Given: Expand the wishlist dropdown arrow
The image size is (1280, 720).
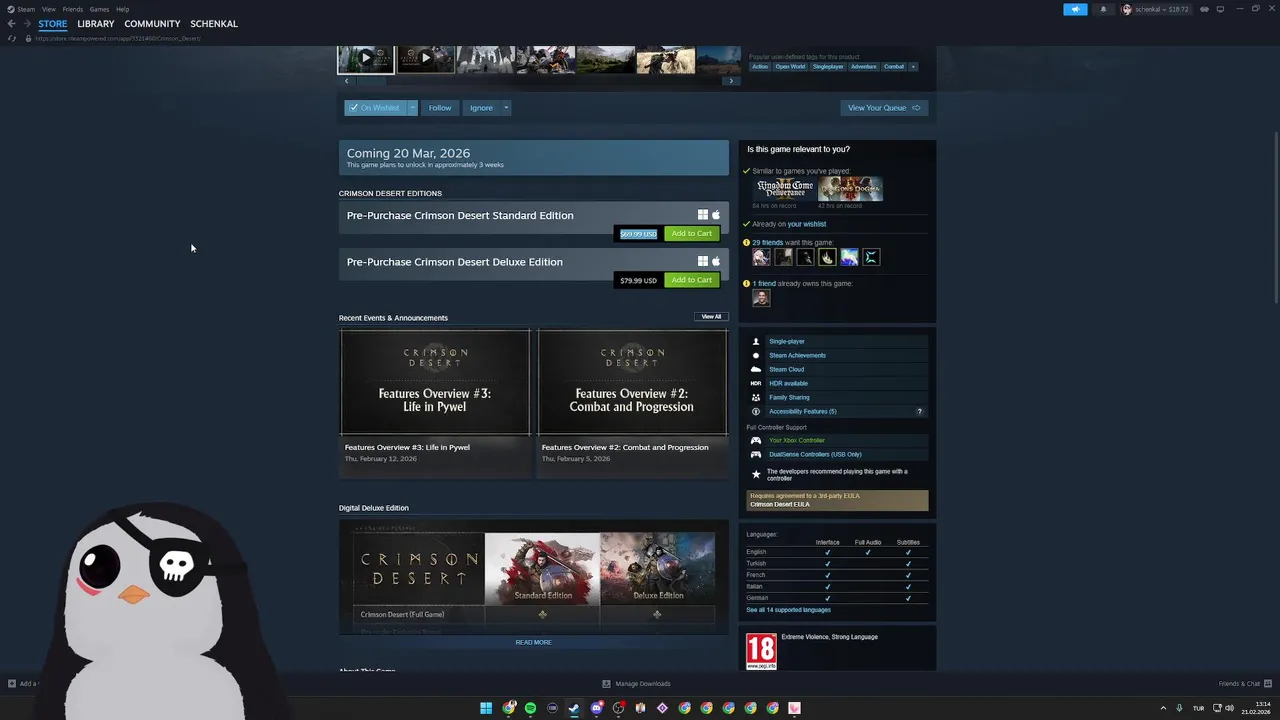Looking at the screenshot, I should pos(412,108).
